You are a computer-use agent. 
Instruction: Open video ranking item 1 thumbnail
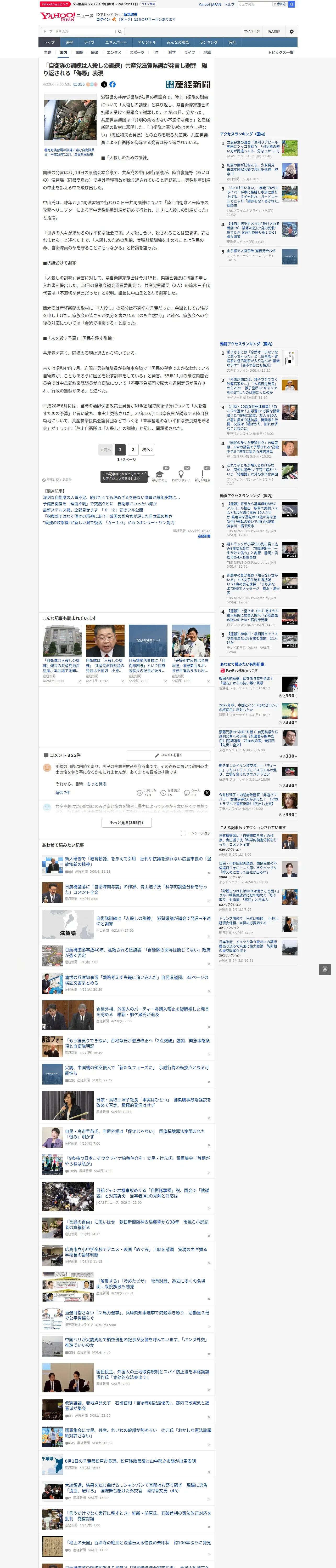click(x=289, y=510)
